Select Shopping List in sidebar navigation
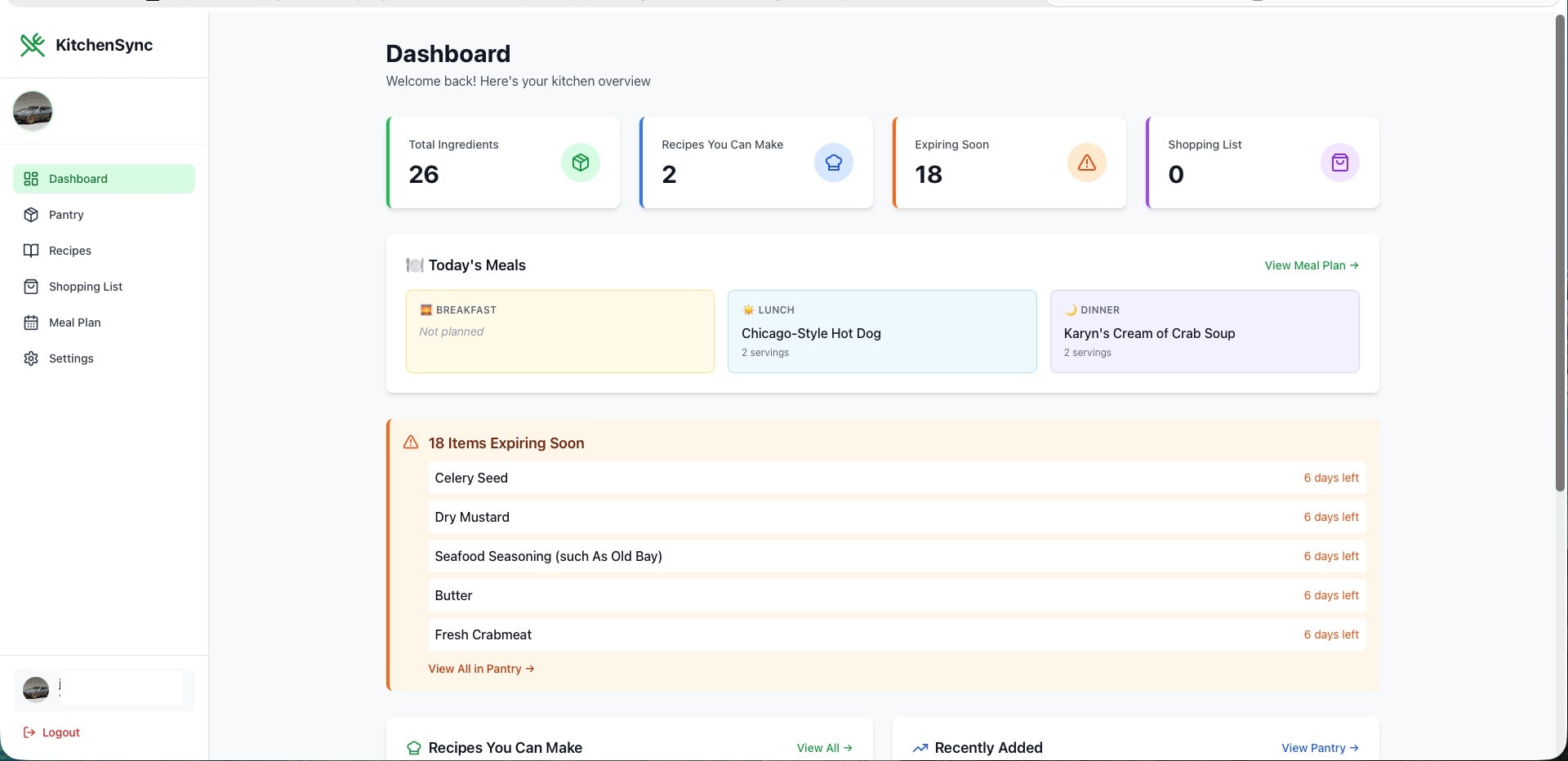The width and height of the screenshot is (1568, 761). tap(104, 287)
